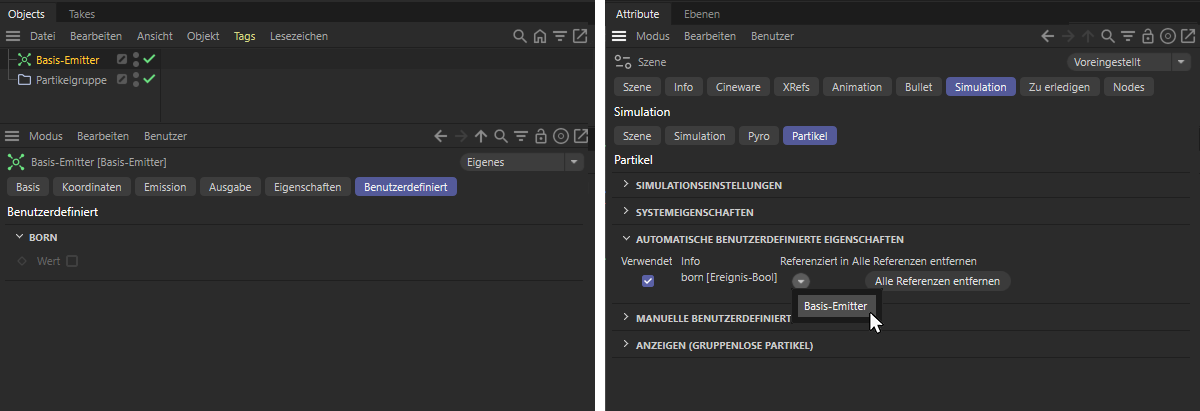Open the filter icon in Objects manager
This screenshot has height=411, width=1200.
560,36
